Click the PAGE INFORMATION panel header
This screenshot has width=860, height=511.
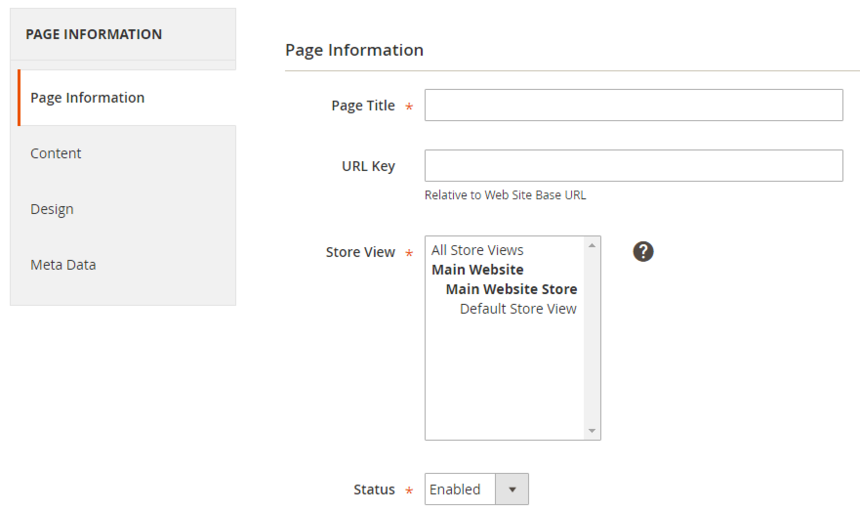(x=94, y=34)
